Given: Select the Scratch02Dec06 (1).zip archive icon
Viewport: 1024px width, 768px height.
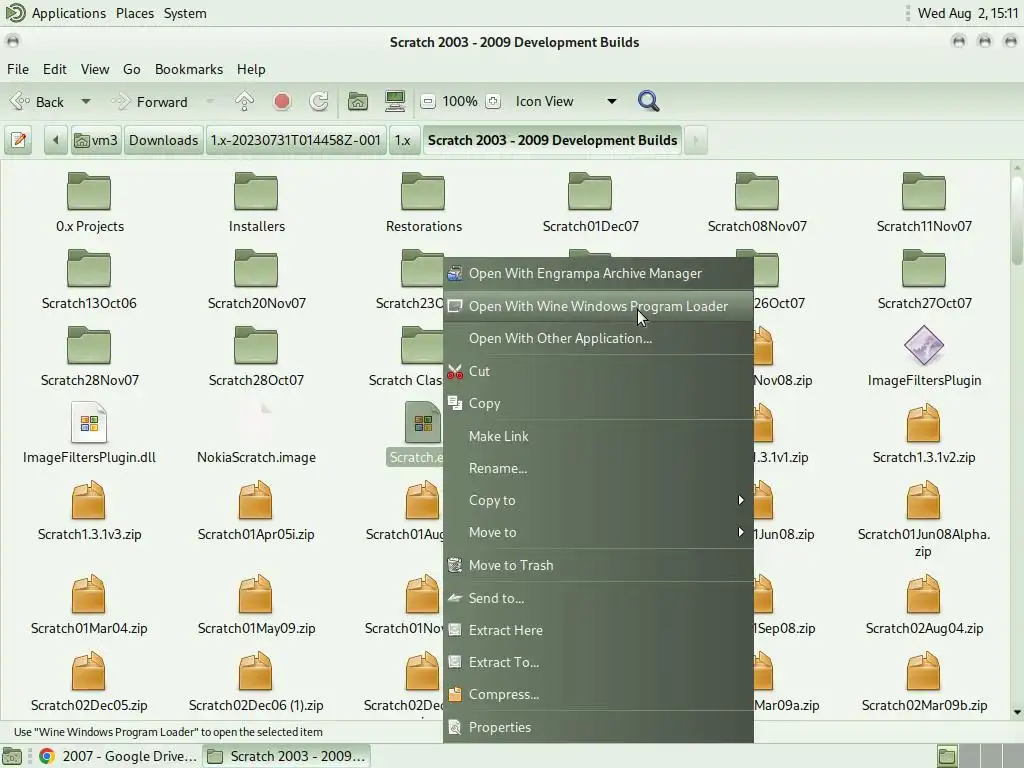Looking at the screenshot, I should point(256,671).
